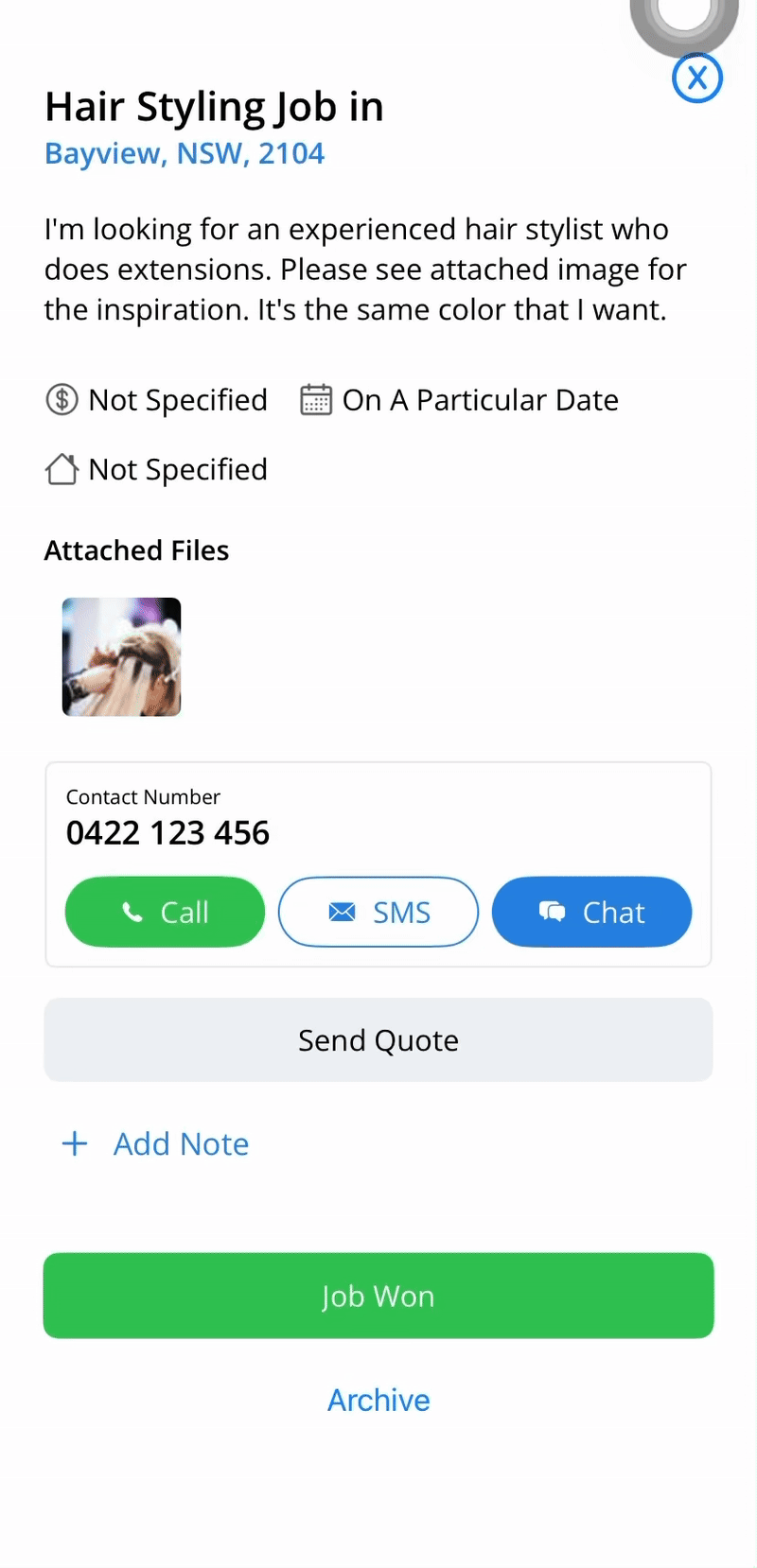
Task: Mark the job as Job Won
Action: point(378,1296)
